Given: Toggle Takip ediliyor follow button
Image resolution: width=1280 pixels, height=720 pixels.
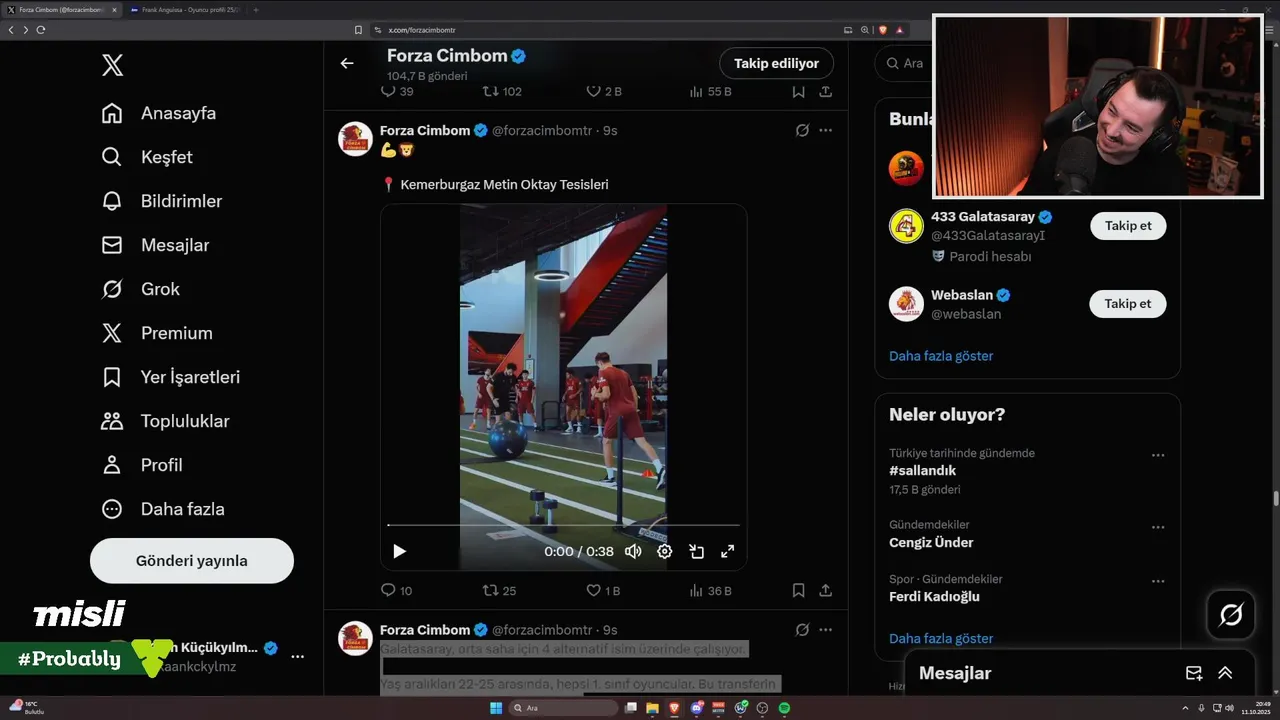Looking at the screenshot, I should [x=776, y=63].
